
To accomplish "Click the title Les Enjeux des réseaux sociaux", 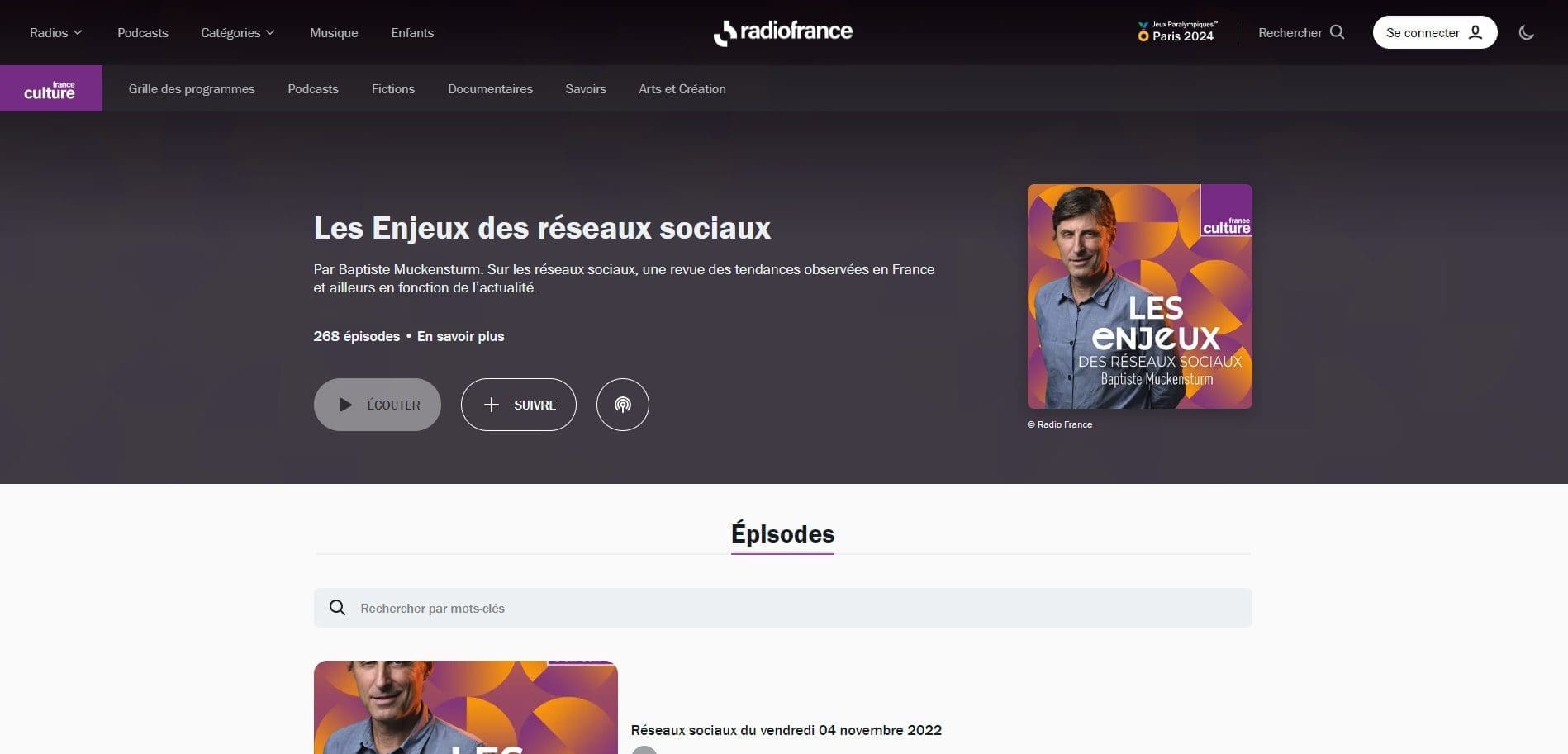I will tap(542, 228).
